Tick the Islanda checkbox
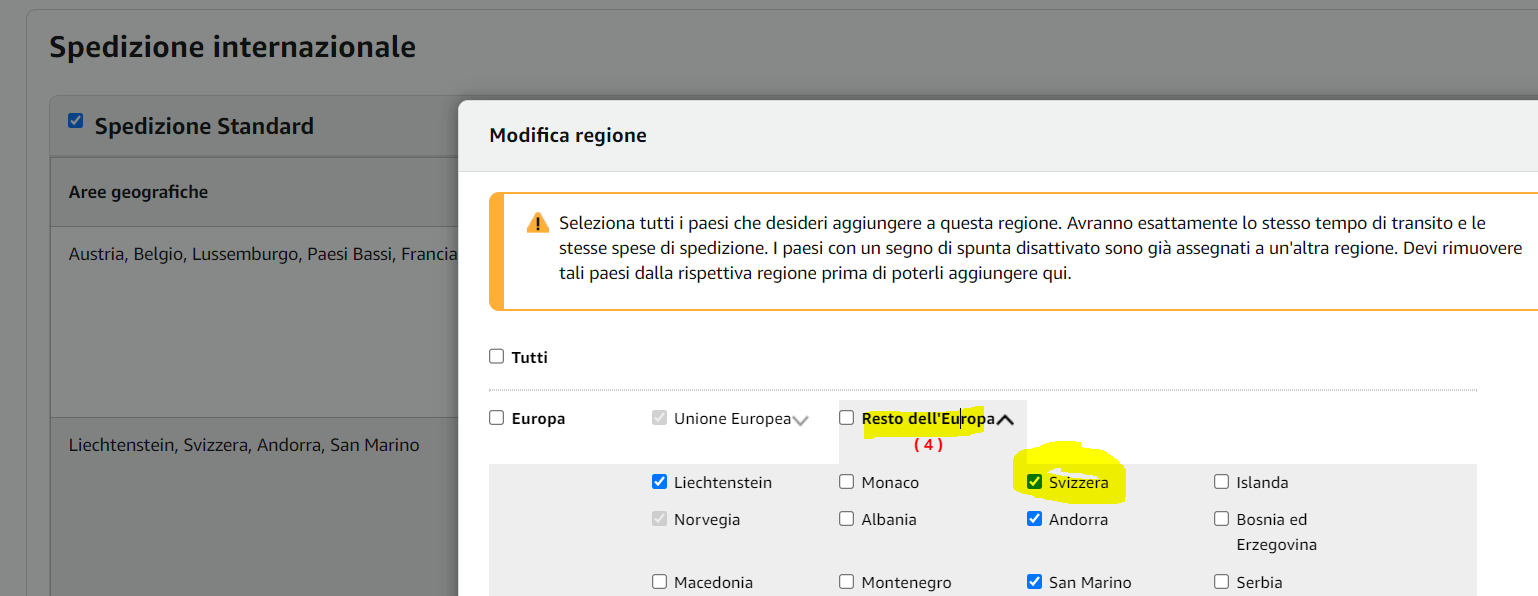 coord(1221,481)
